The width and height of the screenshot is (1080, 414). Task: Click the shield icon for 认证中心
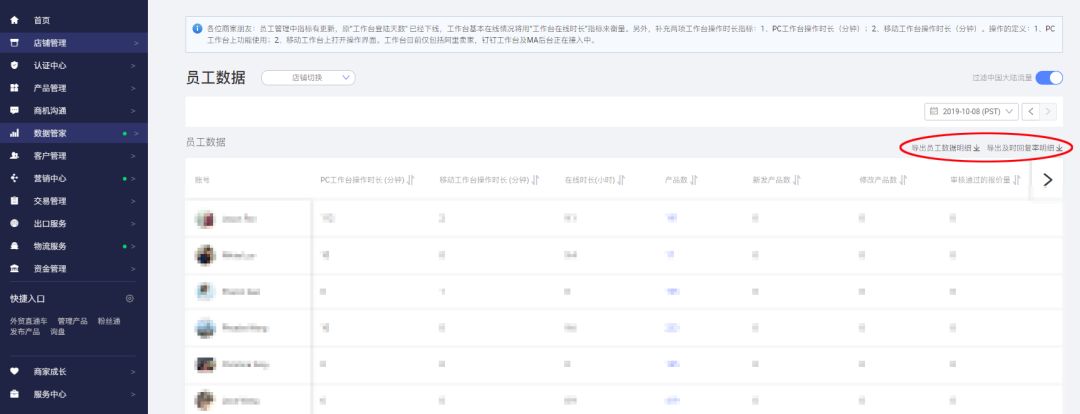14,65
